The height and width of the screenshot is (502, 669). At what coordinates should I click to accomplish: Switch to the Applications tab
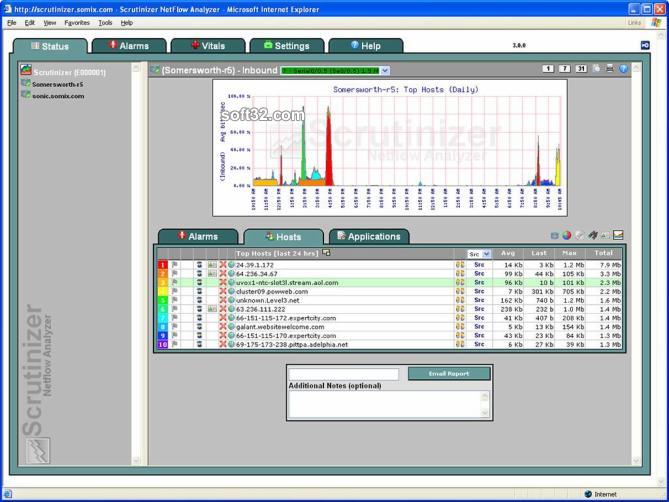[x=369, y=236]
